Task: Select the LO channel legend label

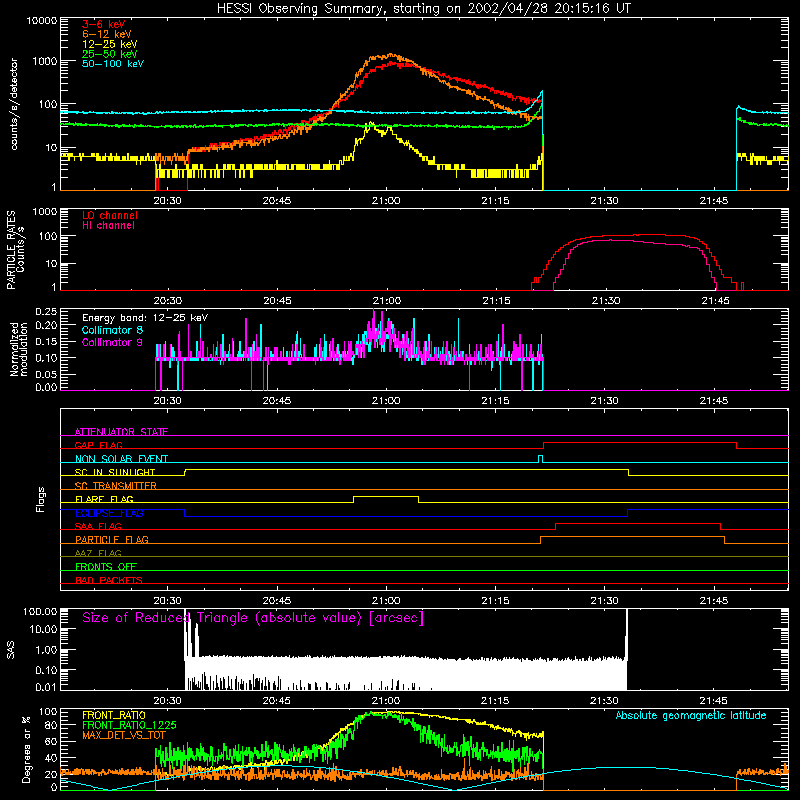Action: pos(110,215)
